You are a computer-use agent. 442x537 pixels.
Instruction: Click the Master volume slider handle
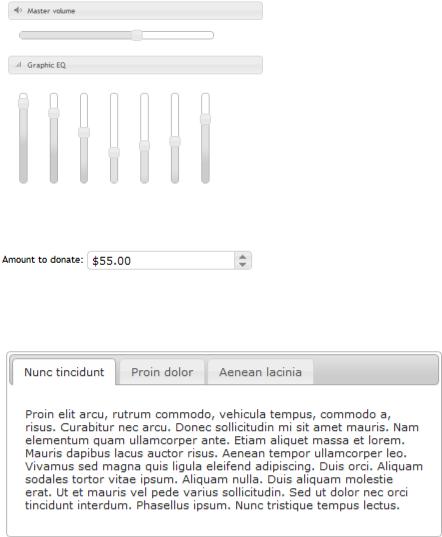coord(137,35)
